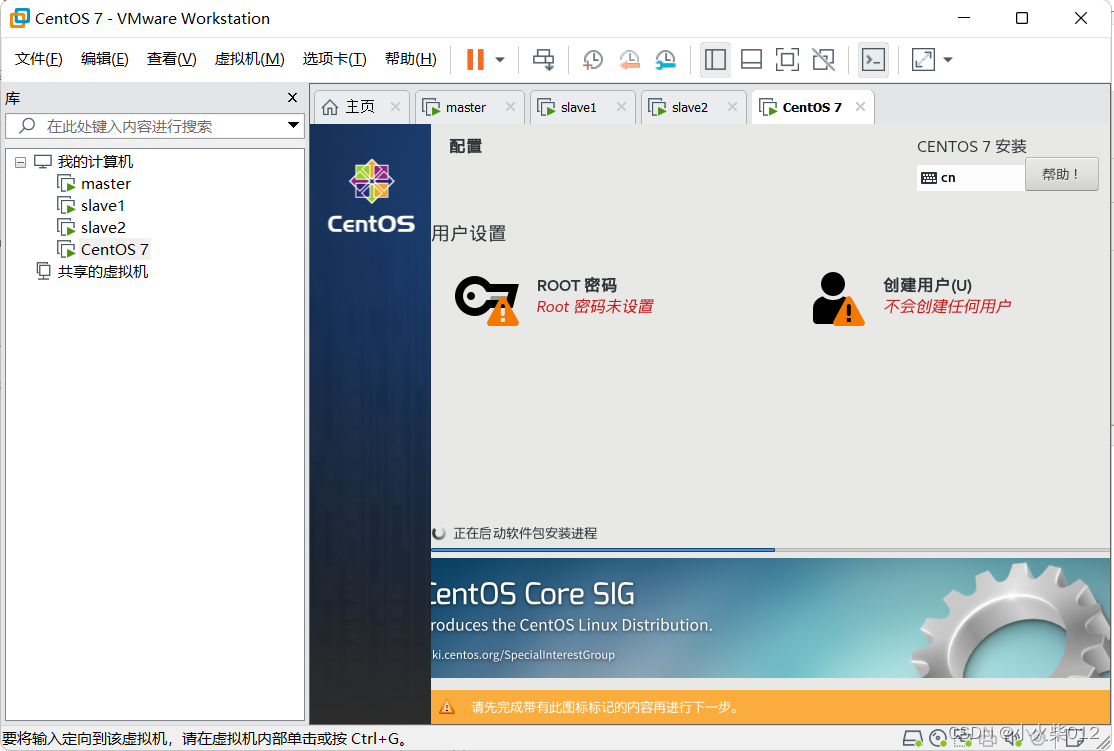1114x751 pixels.
Task: Select slave2 VM in library tree
Action: 103,228
